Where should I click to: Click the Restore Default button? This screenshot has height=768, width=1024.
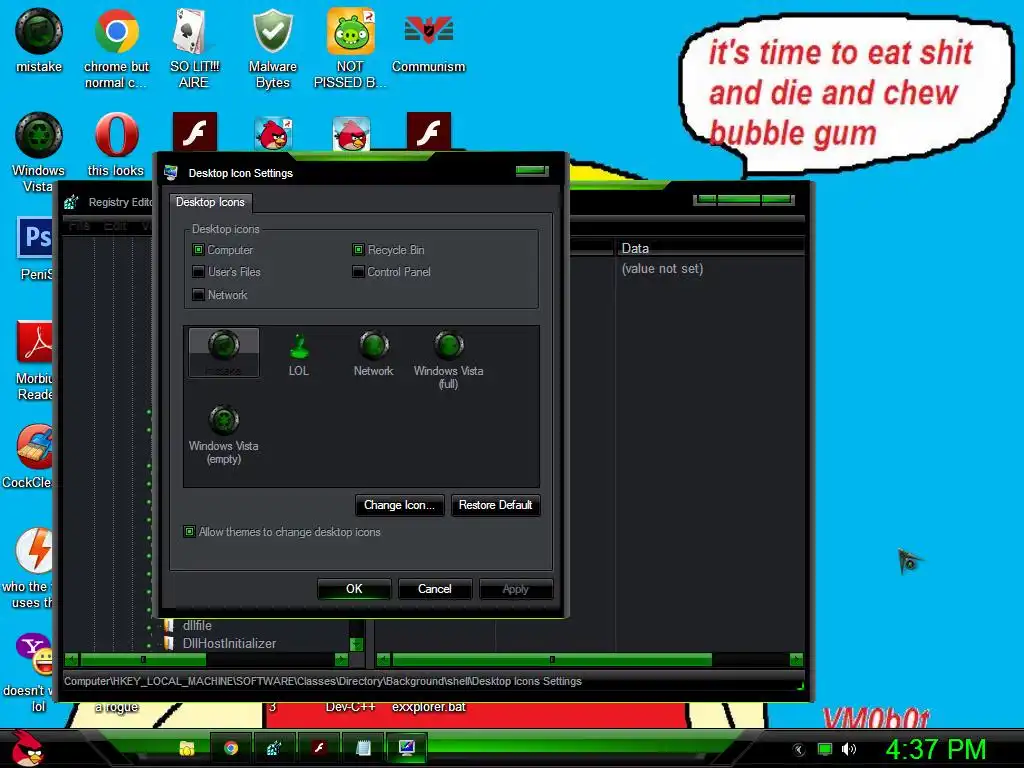coord(495,505)
